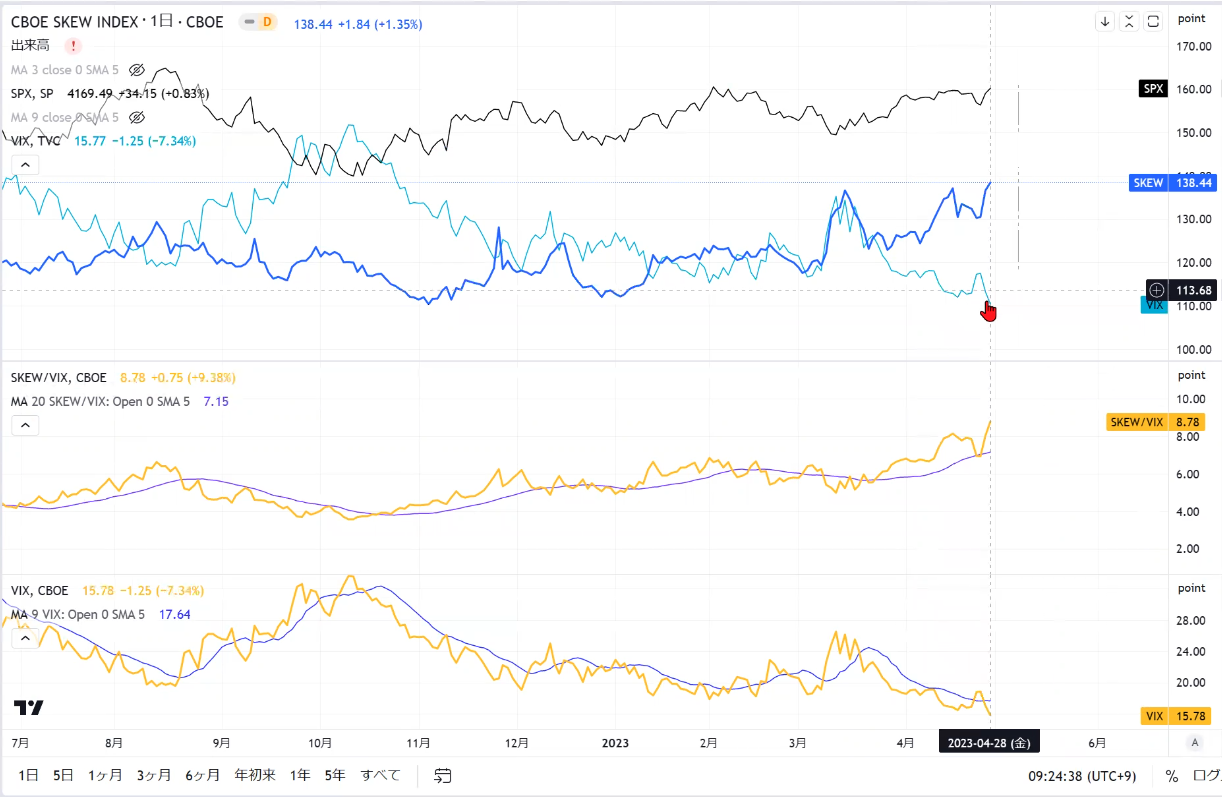Click the 7.15 MA 20 value
The image size is (1222, 797).
218,401
